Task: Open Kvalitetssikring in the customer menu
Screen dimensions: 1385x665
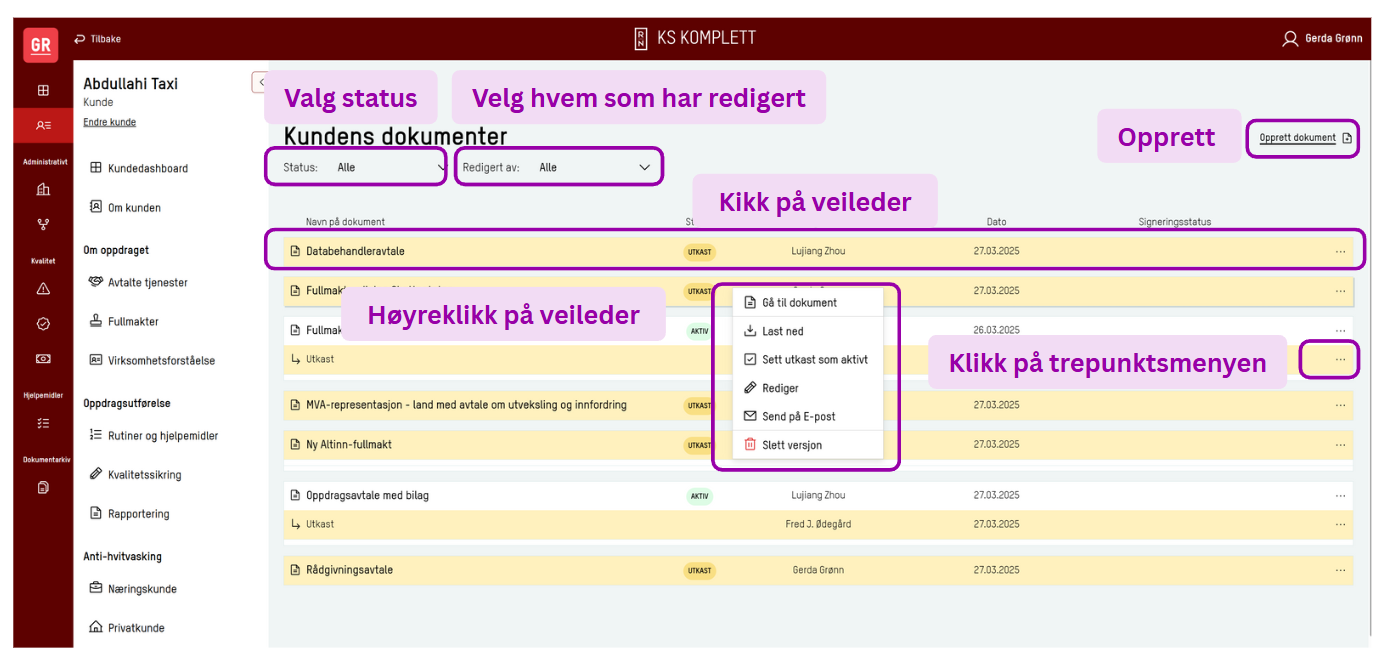Action: [136, 474]
